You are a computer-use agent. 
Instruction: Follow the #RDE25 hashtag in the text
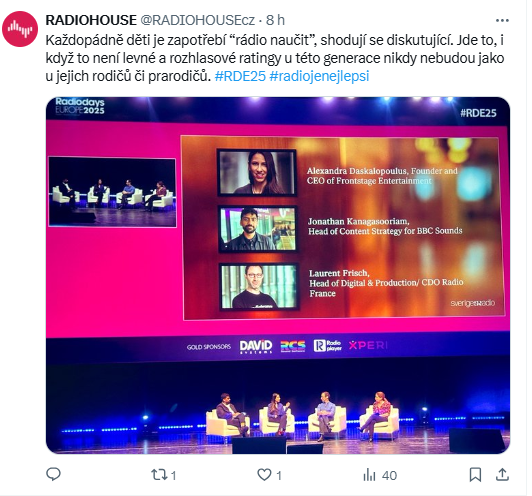tap(240, 76)
